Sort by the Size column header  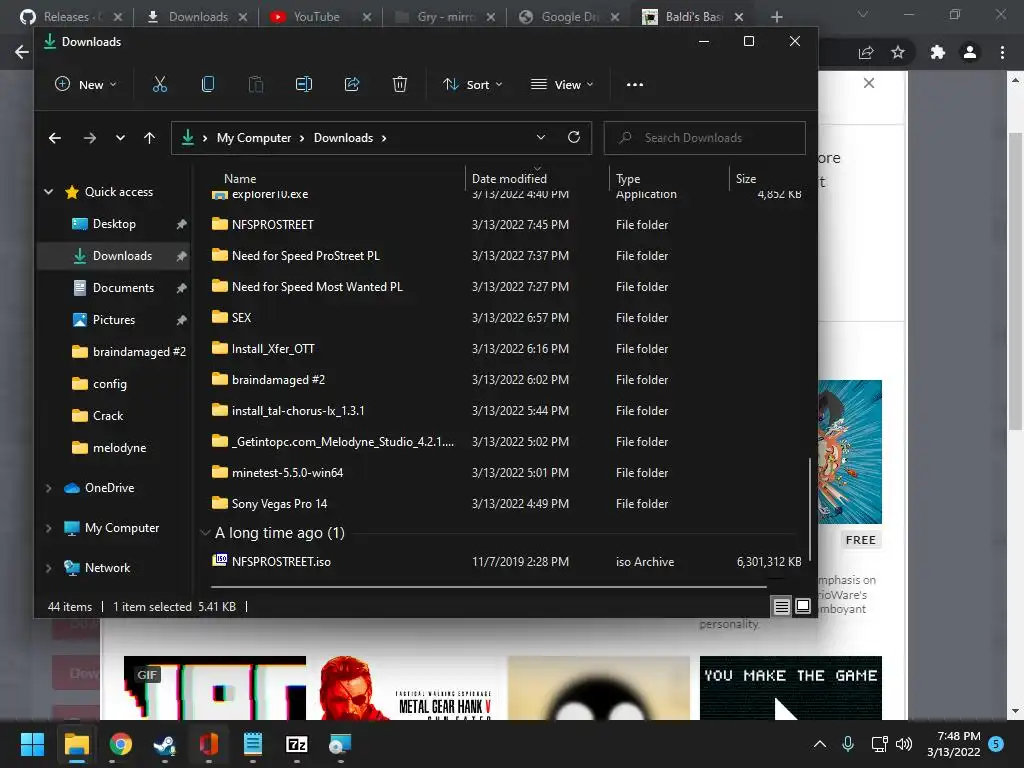[746, 178]
